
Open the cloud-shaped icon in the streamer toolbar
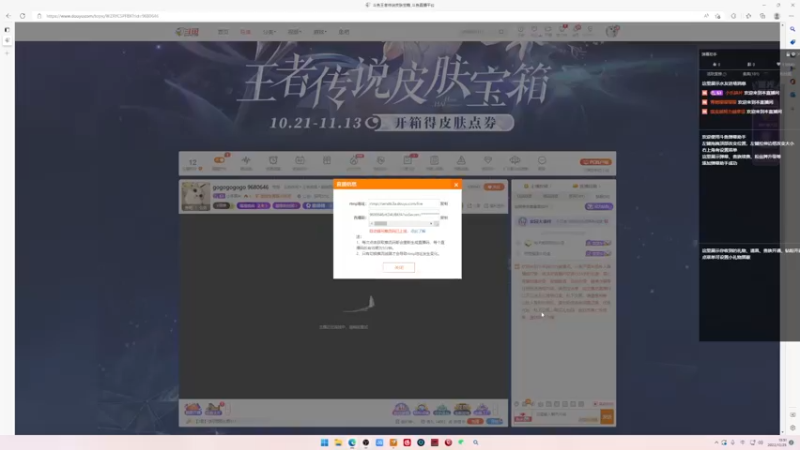pos(515,162)
